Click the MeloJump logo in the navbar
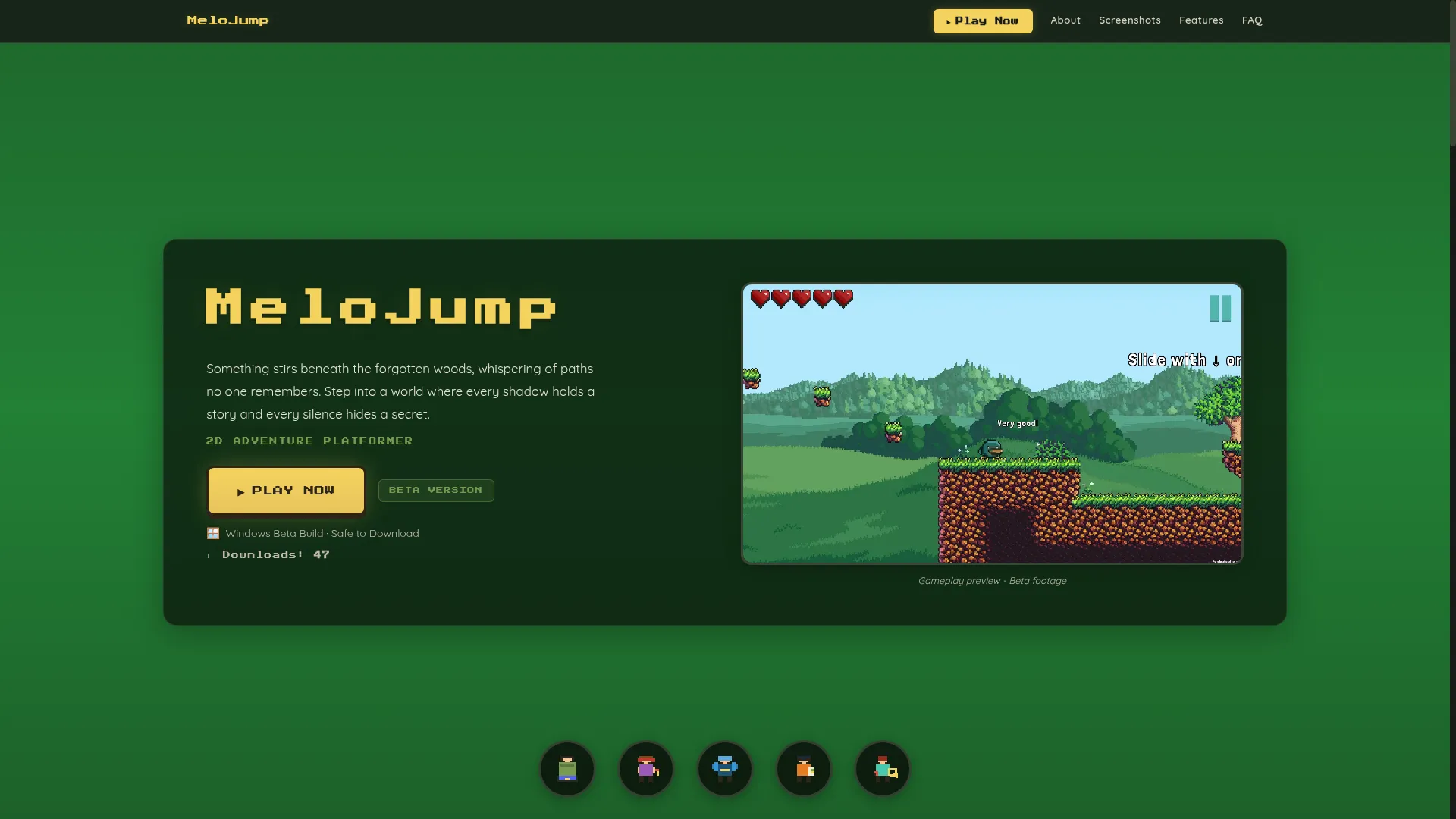Viewport: 1456px width, 819px height. [x=227, y=20]
